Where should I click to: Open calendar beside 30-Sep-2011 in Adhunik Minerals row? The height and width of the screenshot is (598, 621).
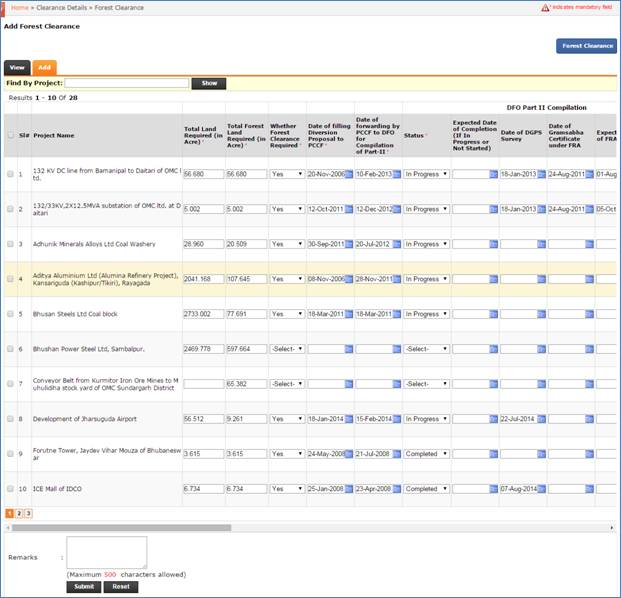click(x=349, y=244)
